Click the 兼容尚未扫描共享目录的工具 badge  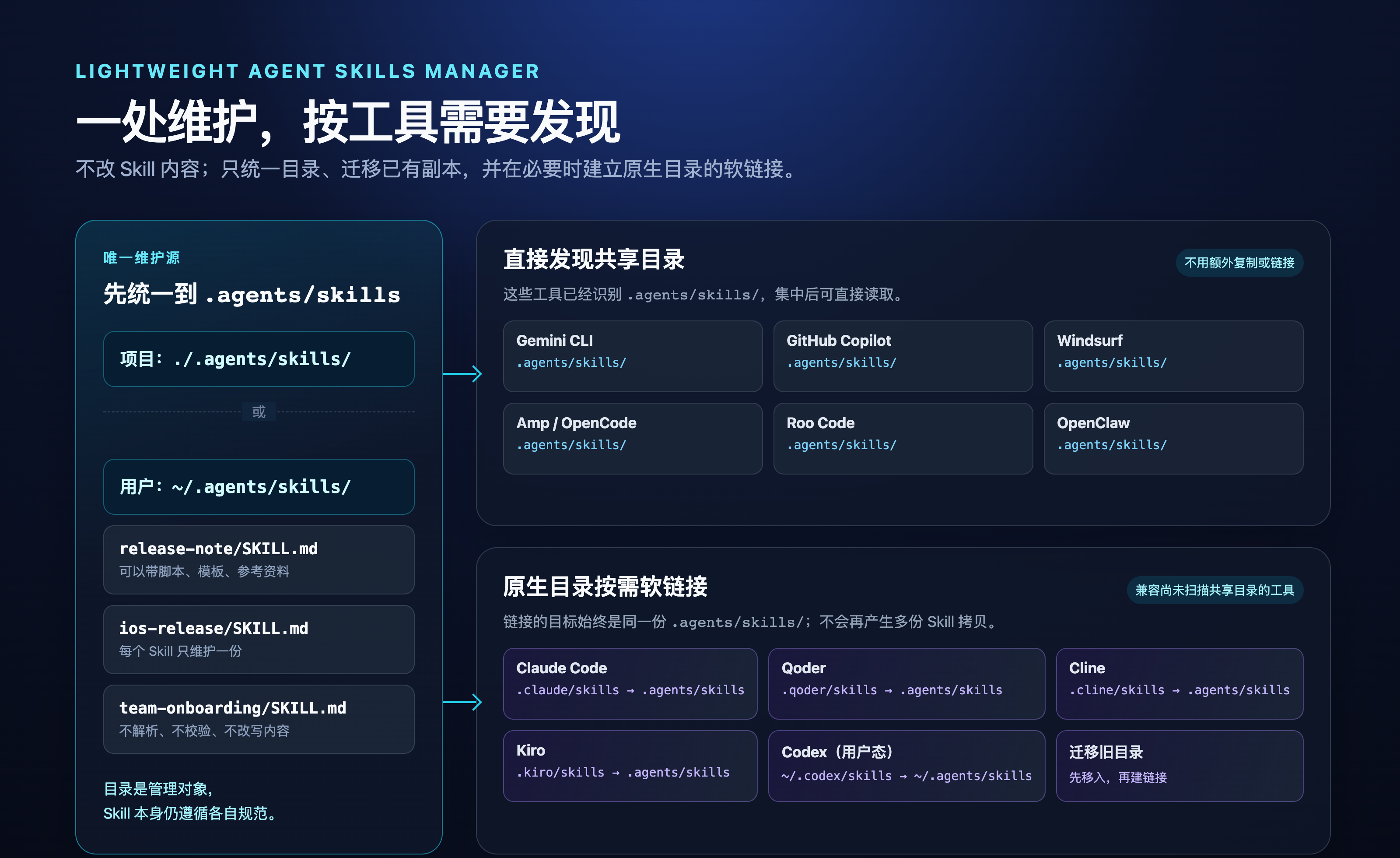click(1215, 590)
